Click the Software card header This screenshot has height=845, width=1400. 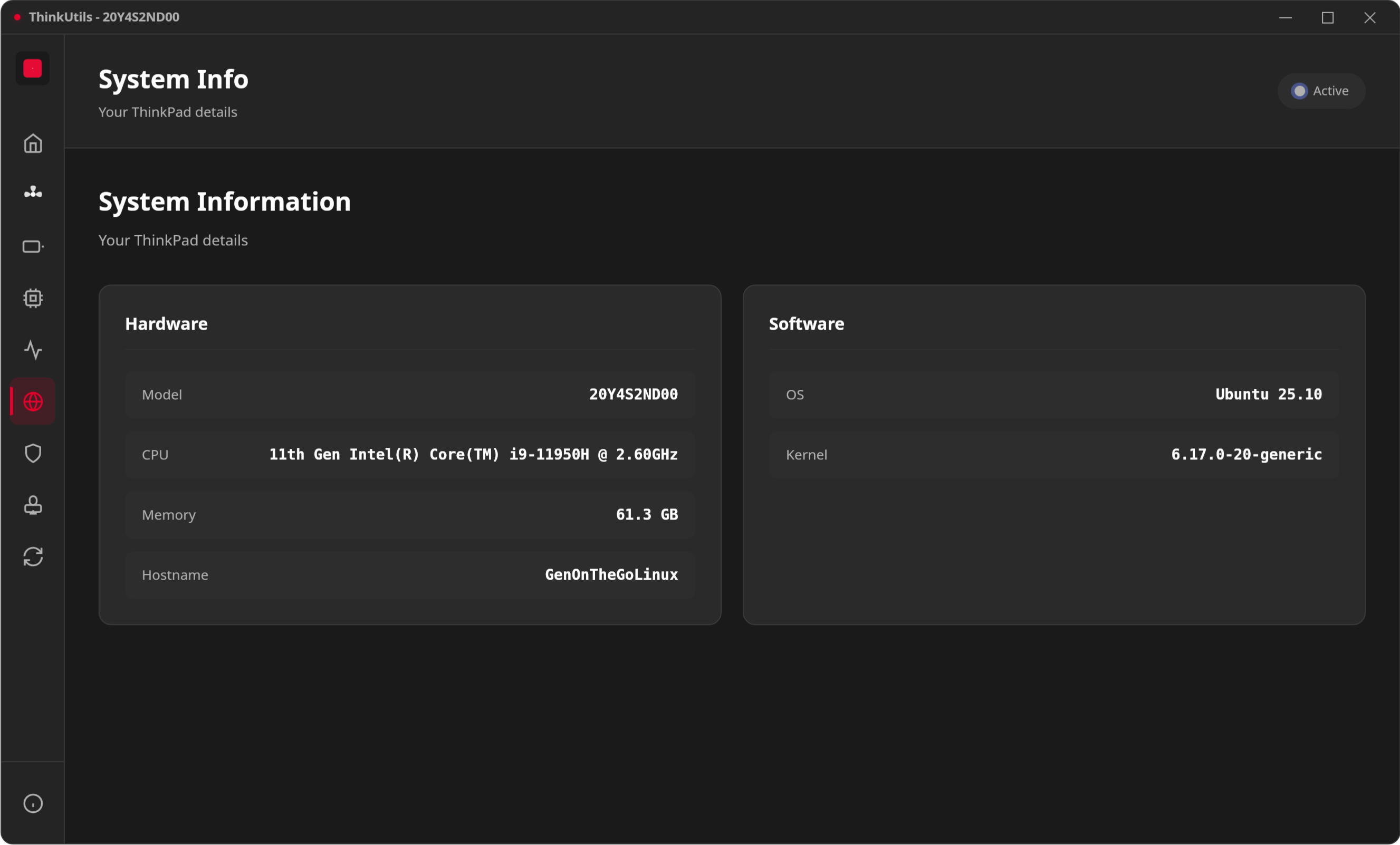[x=806, y=324]
